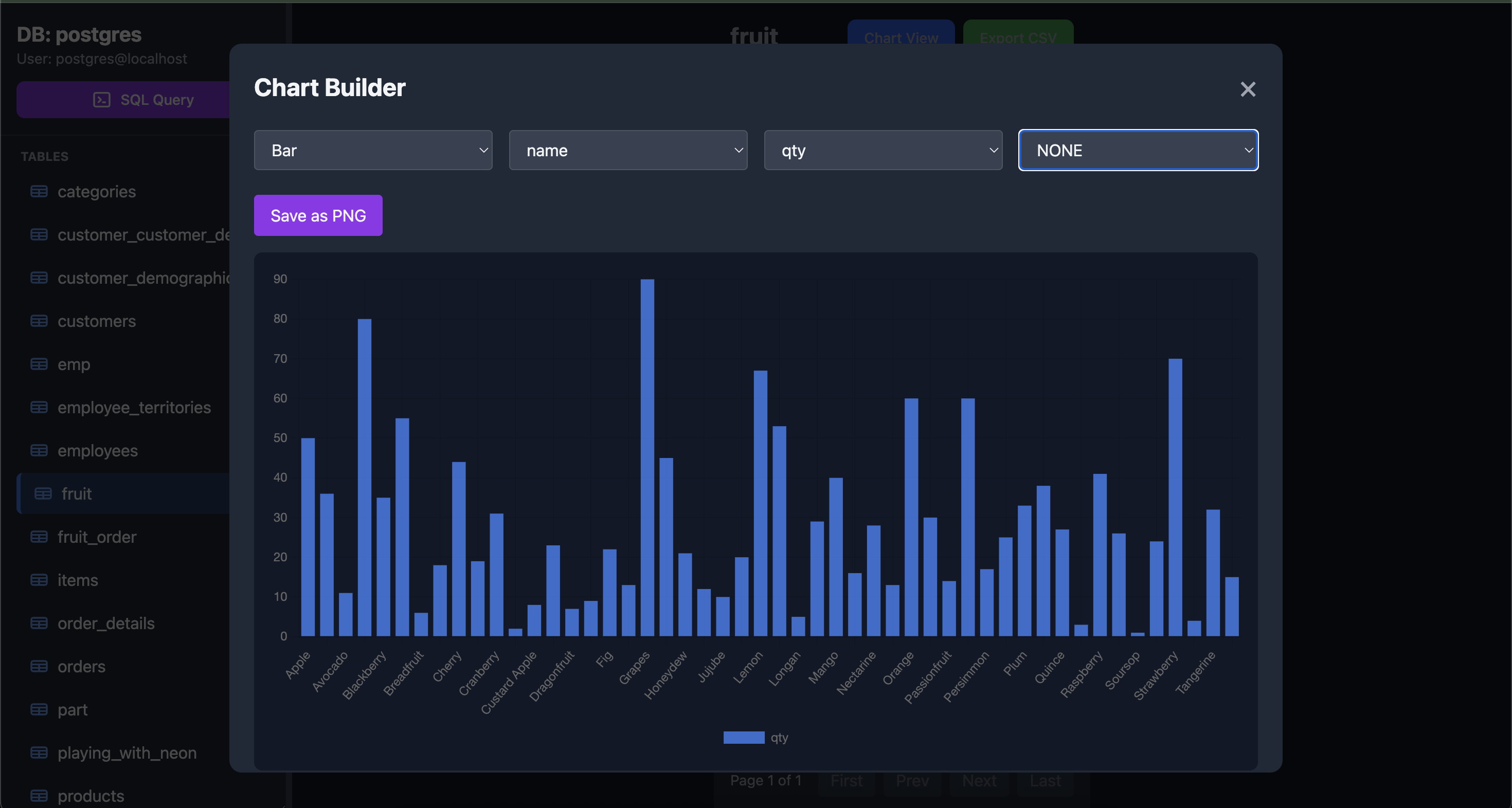Open the name x-axis column dropdown
The width and height of the screenshot is (1512, 808).
[x=627, y=150]
